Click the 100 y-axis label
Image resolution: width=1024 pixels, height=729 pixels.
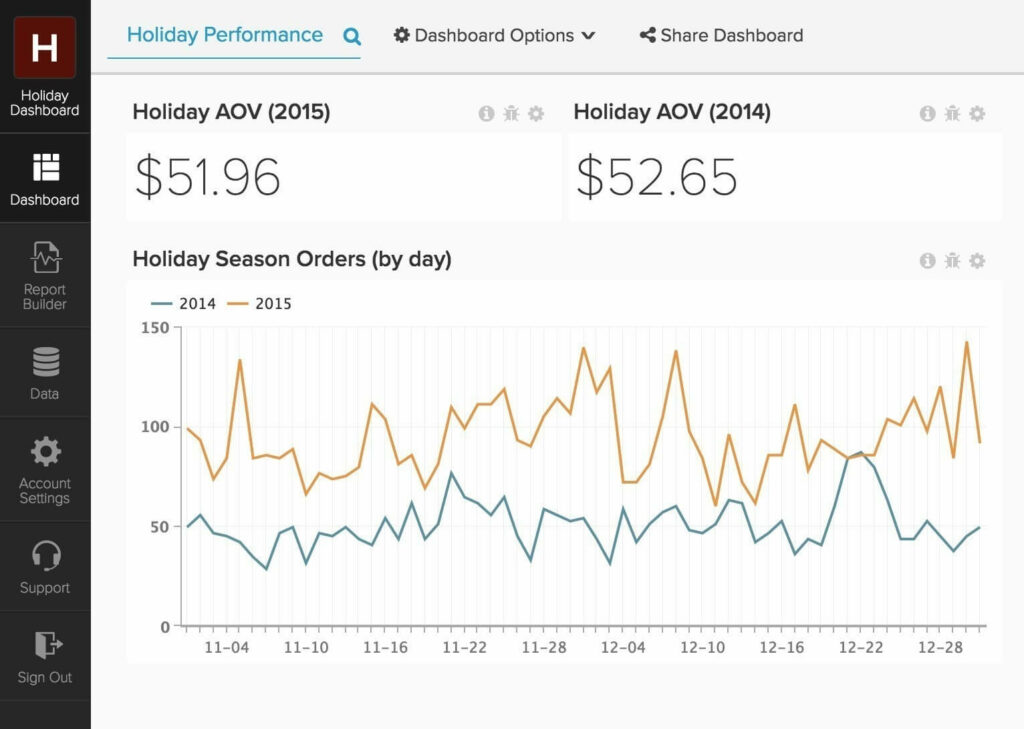coord(155,427)
